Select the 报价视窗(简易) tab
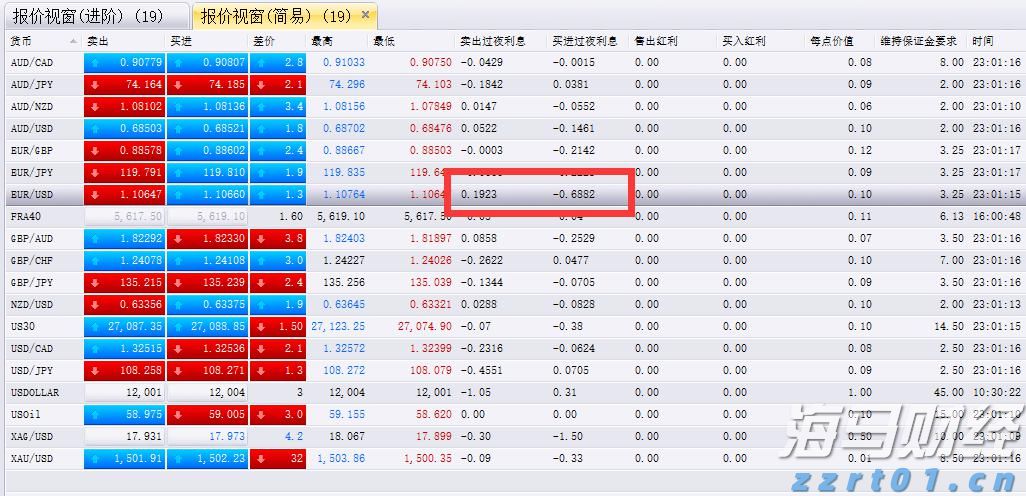This screenshot has width=1026, height=496. (x=275, y=16)
